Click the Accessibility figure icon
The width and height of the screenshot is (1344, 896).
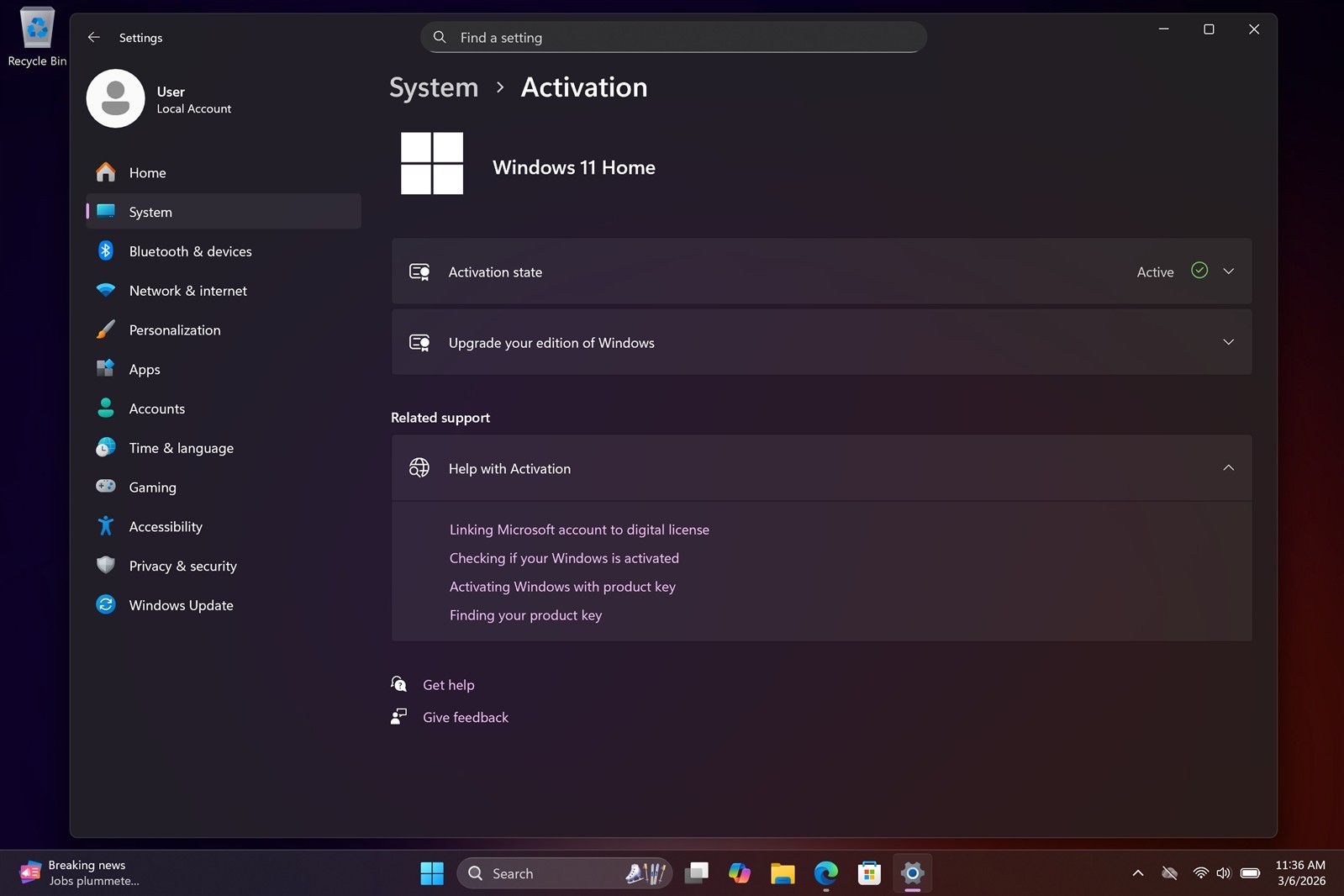point(106,525)
